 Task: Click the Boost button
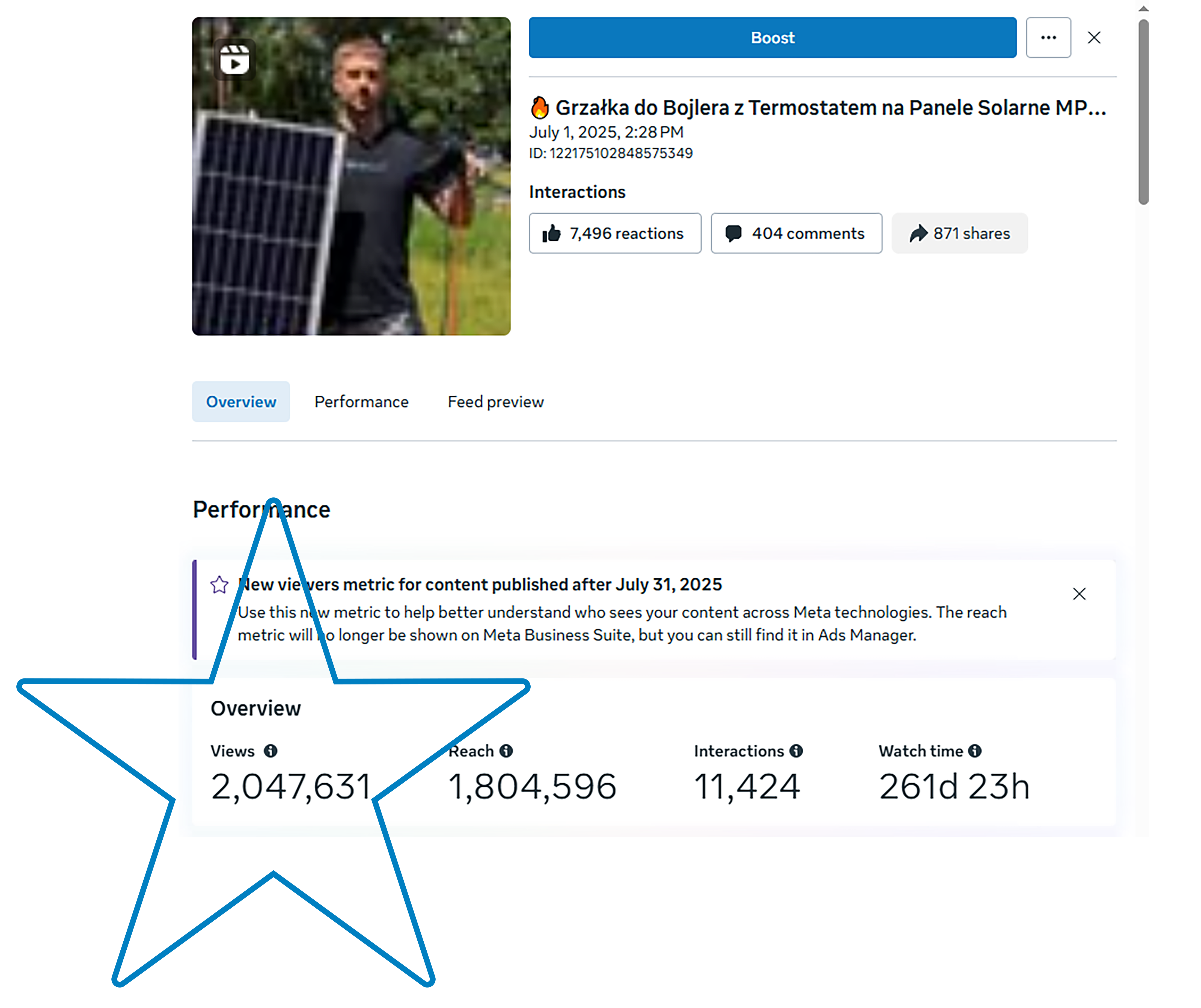772,38
